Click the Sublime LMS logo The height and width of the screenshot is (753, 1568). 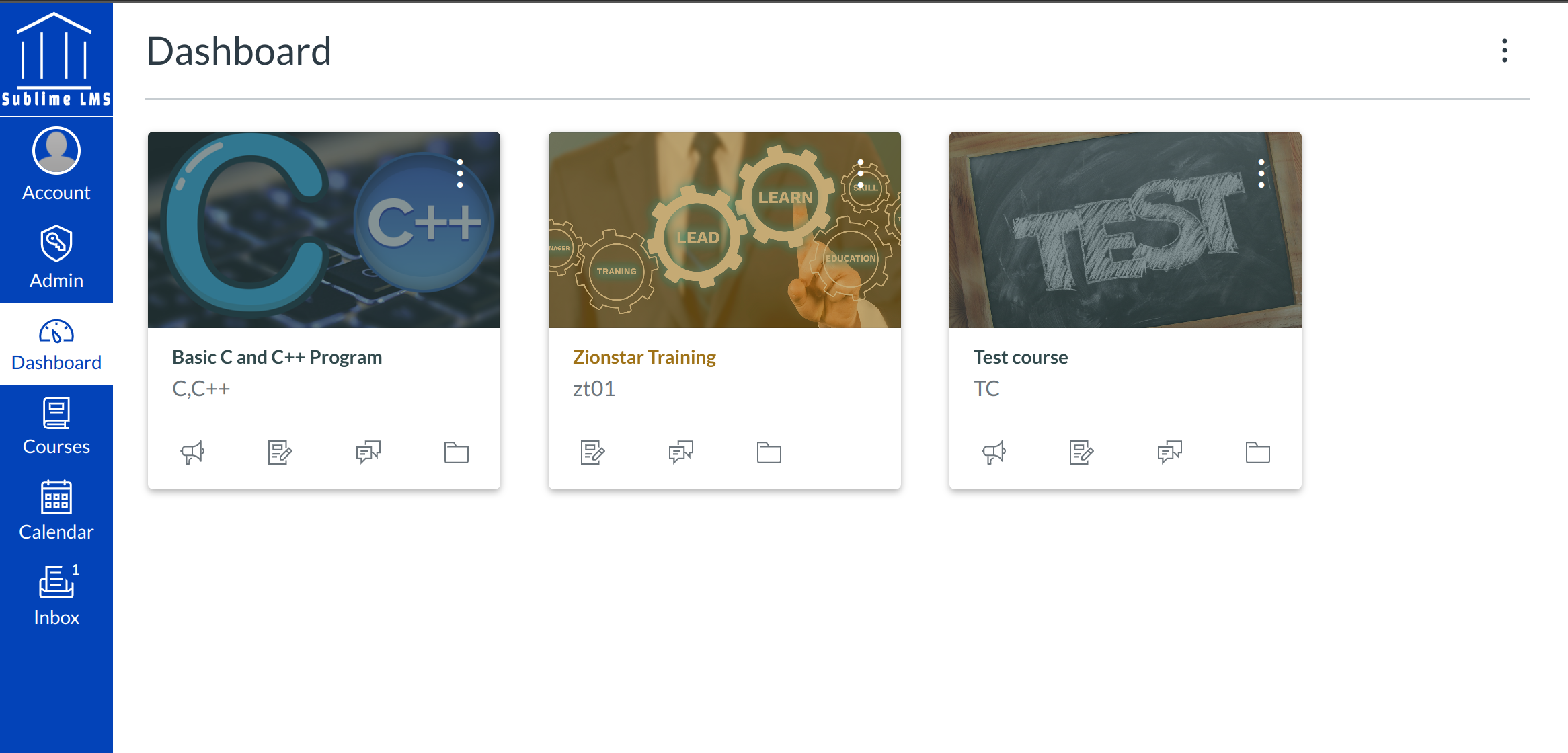coord(56,60)
